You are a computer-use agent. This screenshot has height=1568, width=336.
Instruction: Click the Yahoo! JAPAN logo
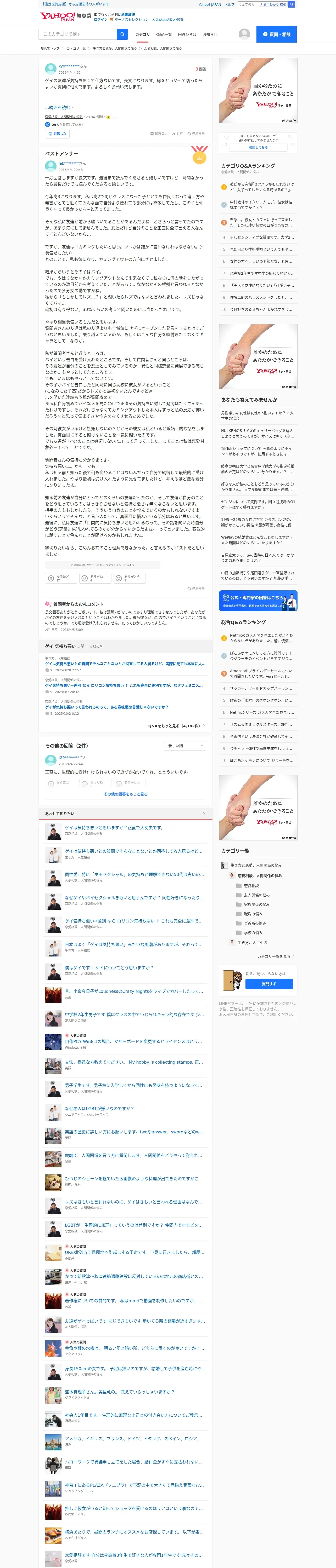click(57, 16)
